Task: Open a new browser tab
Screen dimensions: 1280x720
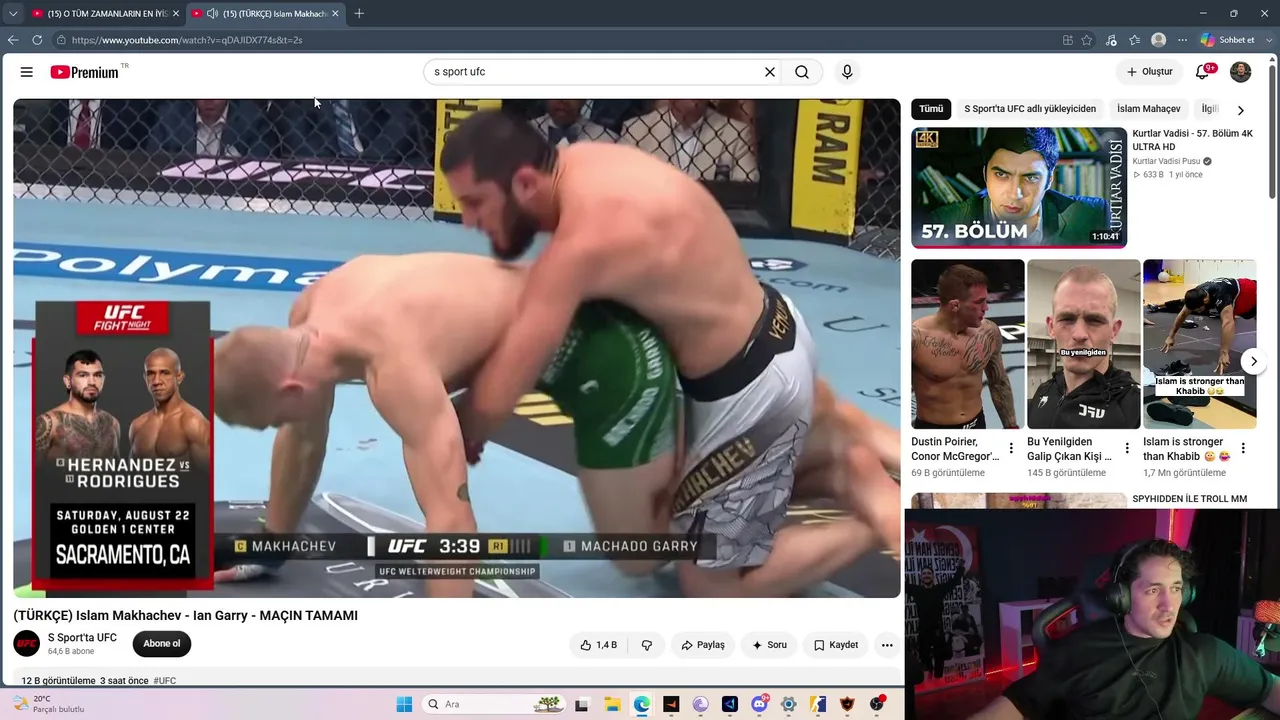Action: 359,13
